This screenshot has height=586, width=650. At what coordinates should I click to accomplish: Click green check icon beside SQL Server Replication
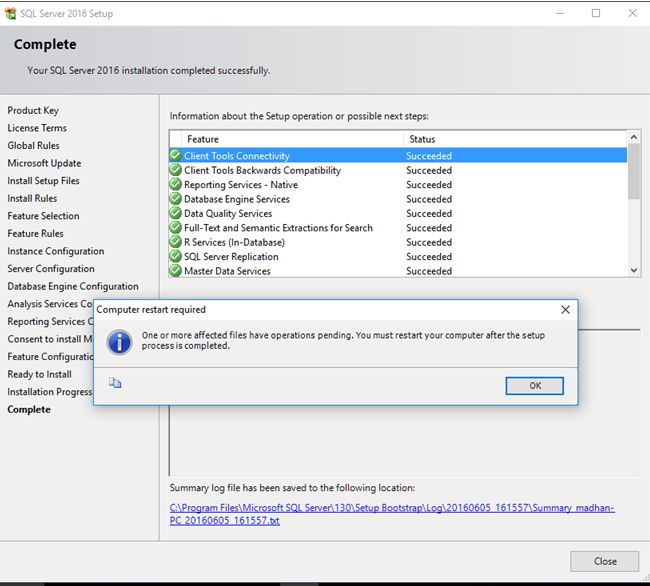pos(176,257)
